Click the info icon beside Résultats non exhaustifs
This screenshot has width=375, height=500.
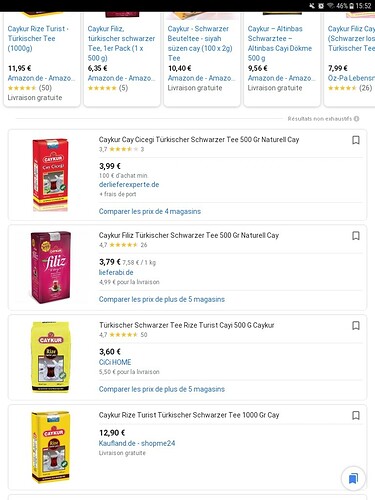(x=356, y=119)
